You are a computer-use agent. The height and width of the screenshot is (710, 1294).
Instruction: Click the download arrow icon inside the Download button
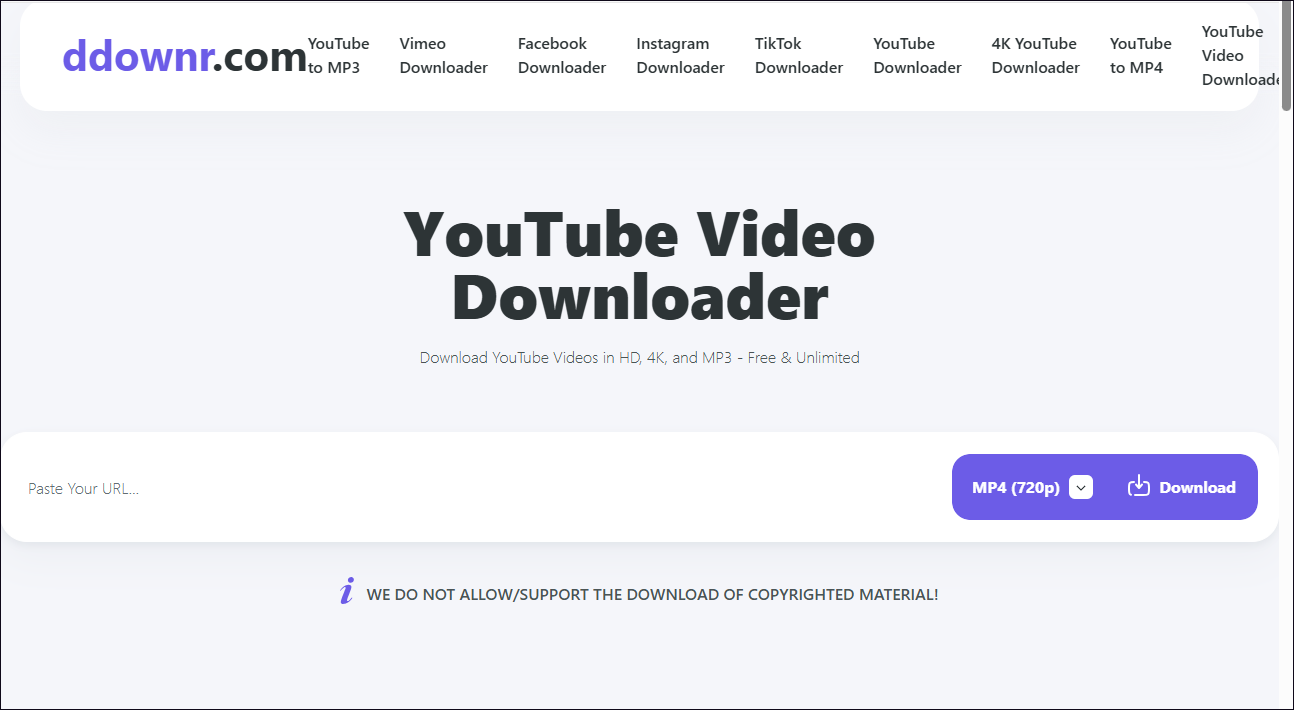[1138, 487]
